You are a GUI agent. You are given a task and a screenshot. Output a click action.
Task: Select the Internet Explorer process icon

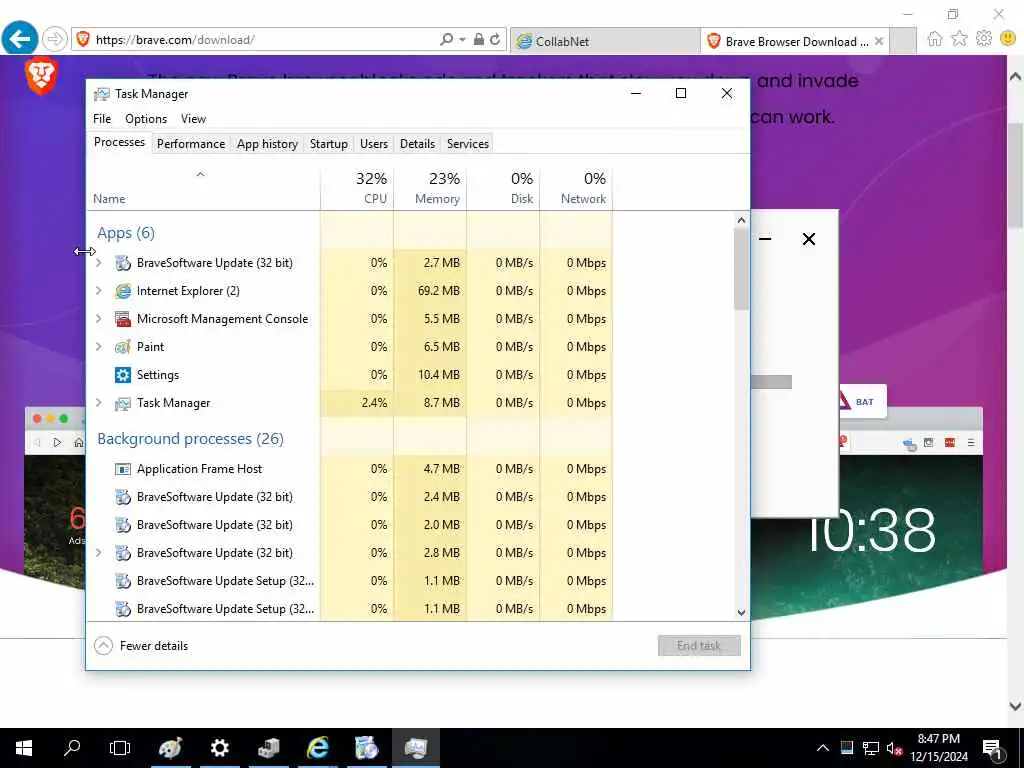123,291
